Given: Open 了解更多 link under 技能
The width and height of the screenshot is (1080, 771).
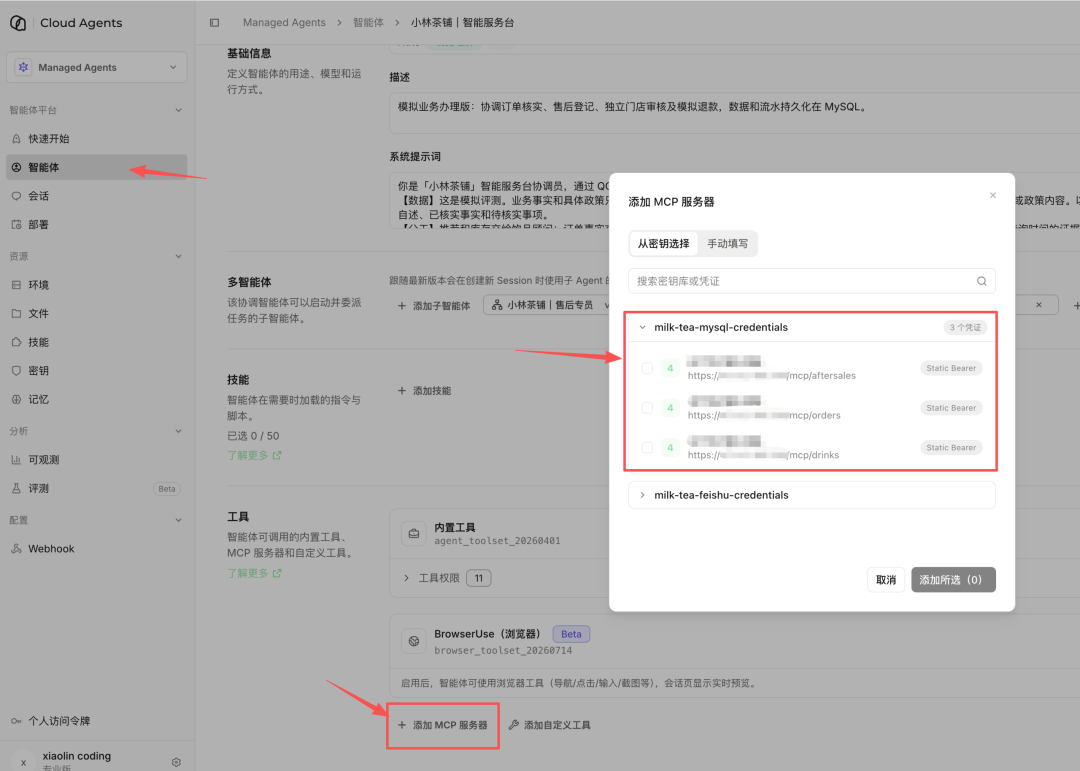Looking at the screenshot, I should [254, 455].
